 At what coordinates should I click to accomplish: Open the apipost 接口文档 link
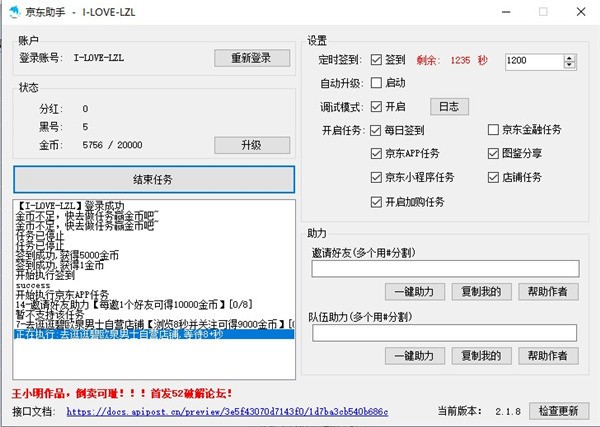click(x=227, y=412)
